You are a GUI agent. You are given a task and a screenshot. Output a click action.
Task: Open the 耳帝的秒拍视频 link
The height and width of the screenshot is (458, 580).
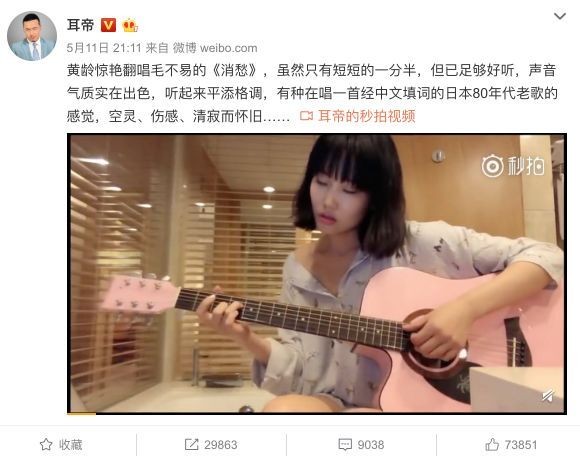pos(366,116)
